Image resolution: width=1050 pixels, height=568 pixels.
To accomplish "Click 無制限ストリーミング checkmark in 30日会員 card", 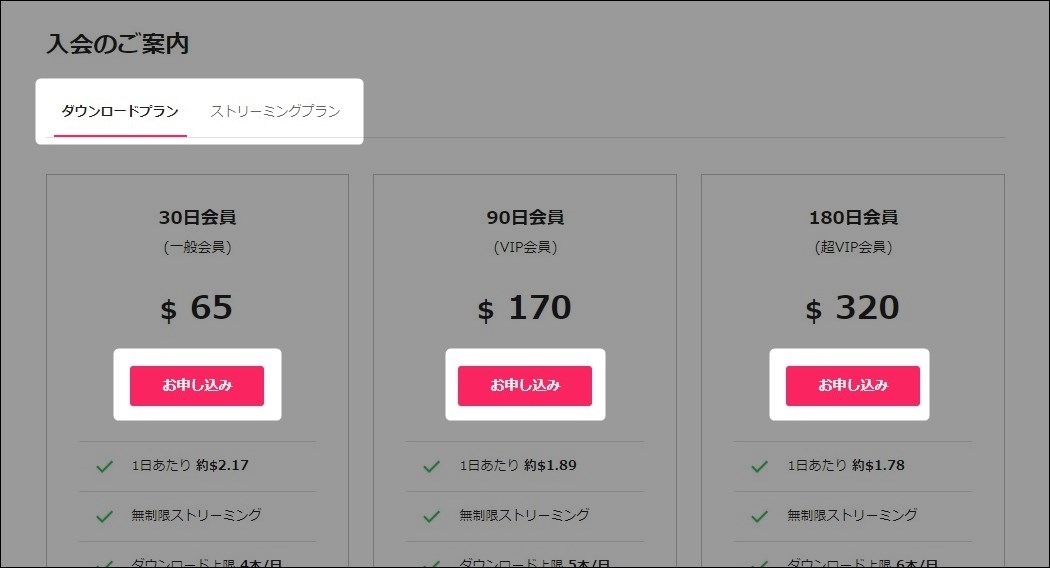I will (x=104, y=516).
